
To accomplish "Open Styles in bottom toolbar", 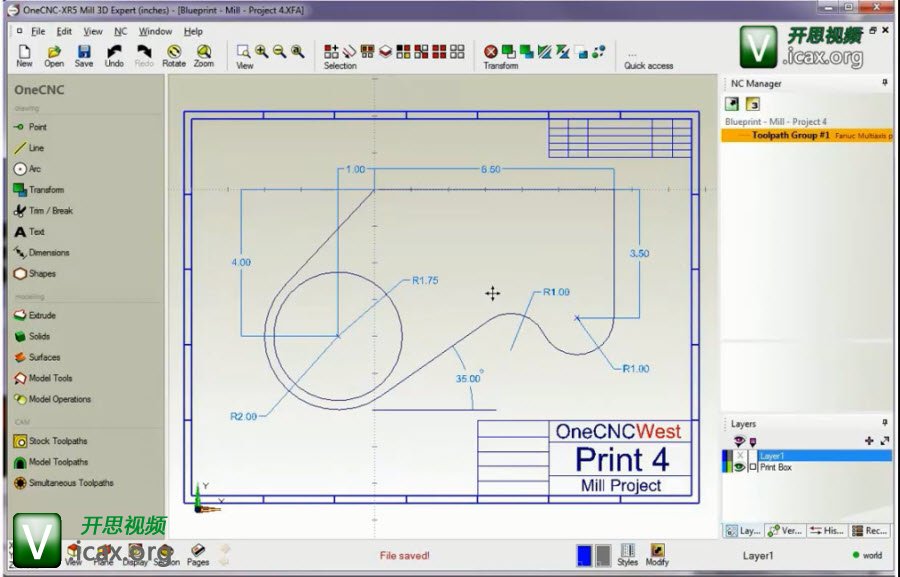I will pyautogui.click(x=627, y=555).
